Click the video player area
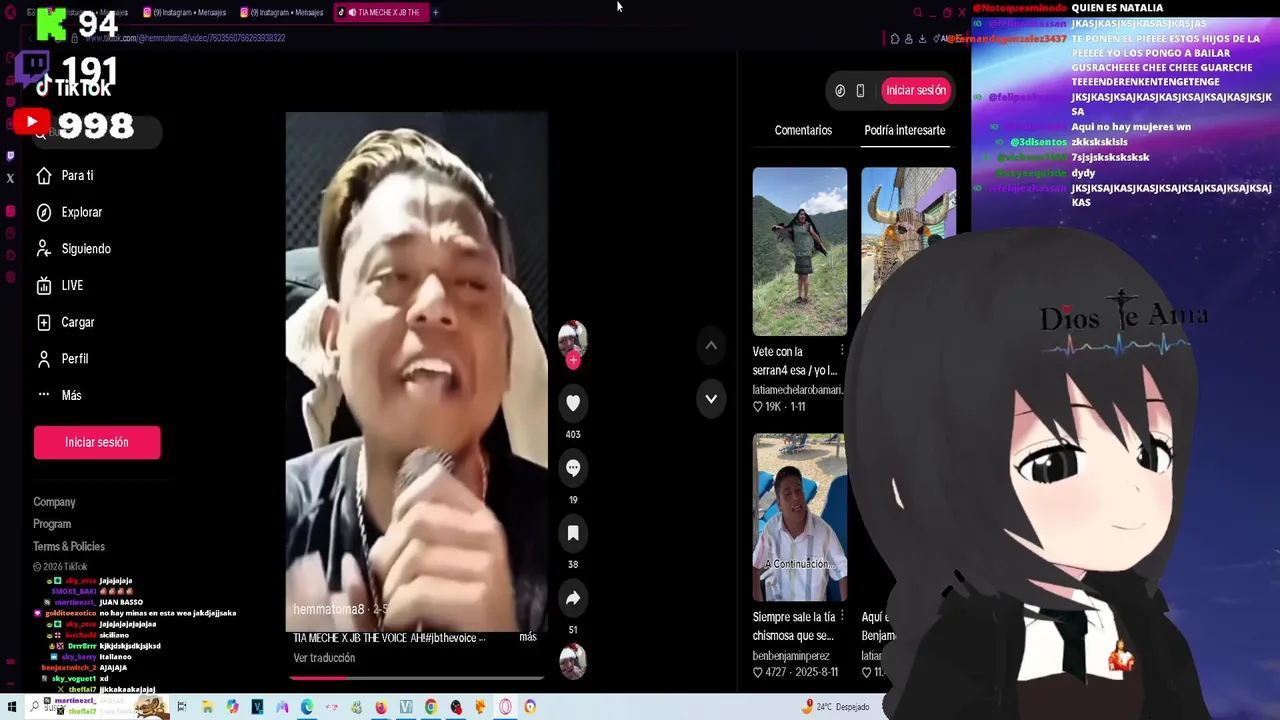1280x720 pixels. point(416,372)
